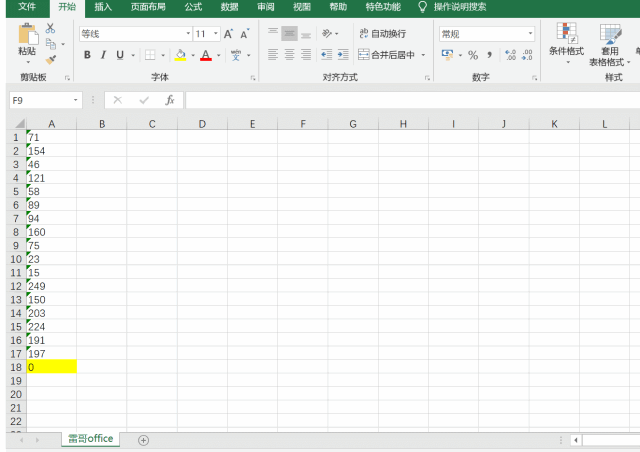Viewport: 640px width, 452px height.
Task: Select the 雷哥office sheet tab
Action: point(90,439)
